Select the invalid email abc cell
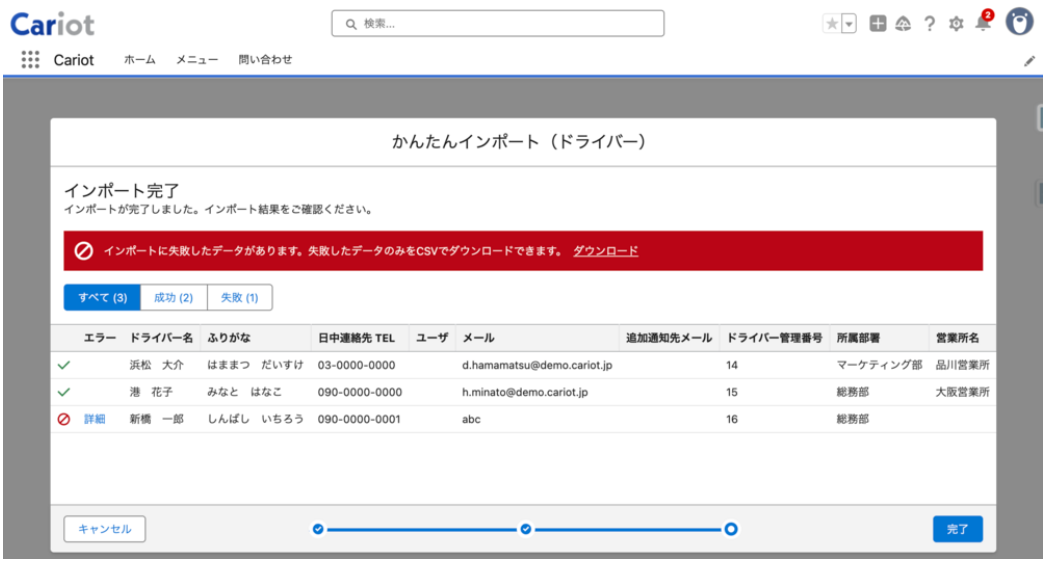 tap(471, 419)
